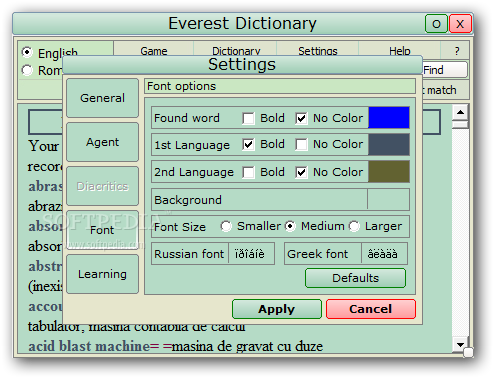
Task: Click the O button in title bar
Action: (436, 24)
